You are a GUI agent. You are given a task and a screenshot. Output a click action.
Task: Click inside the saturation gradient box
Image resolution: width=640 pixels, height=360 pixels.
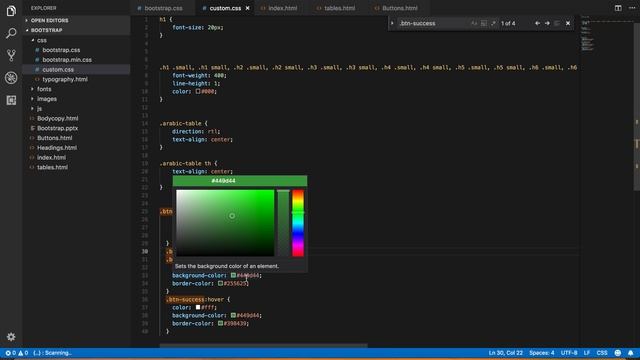point(225,223)
